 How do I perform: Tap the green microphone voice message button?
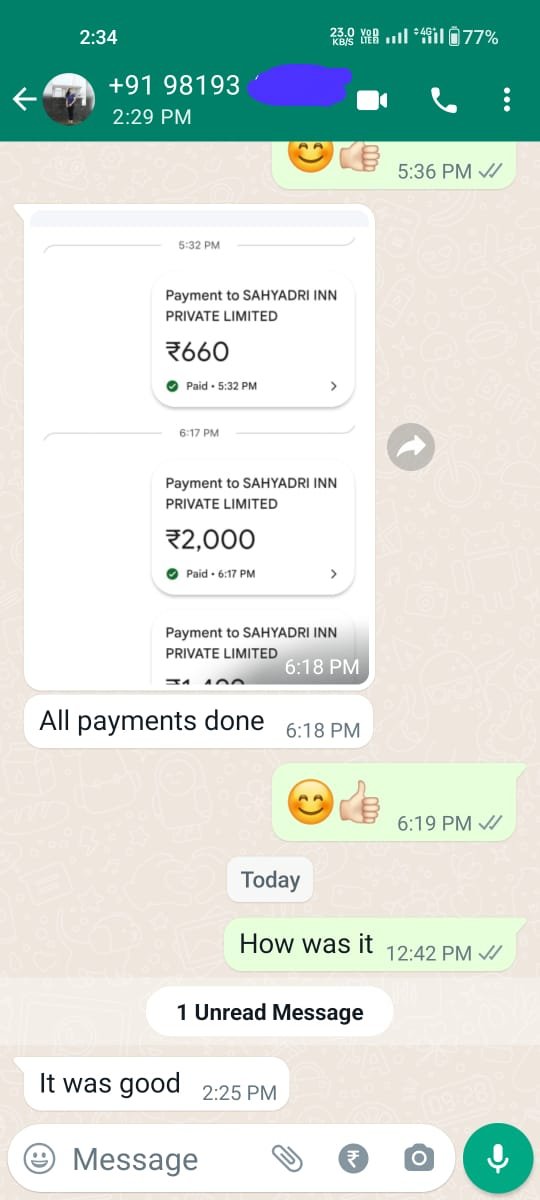tap(497, 1158)
